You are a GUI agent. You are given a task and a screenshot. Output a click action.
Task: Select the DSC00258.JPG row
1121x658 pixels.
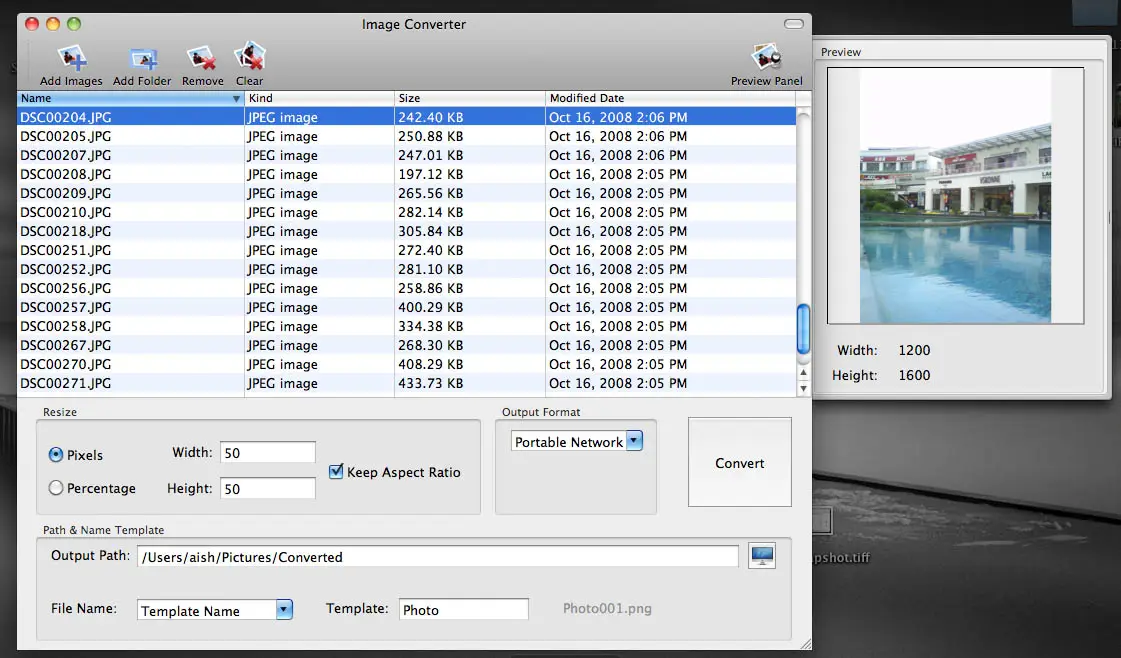pos(406,326)
